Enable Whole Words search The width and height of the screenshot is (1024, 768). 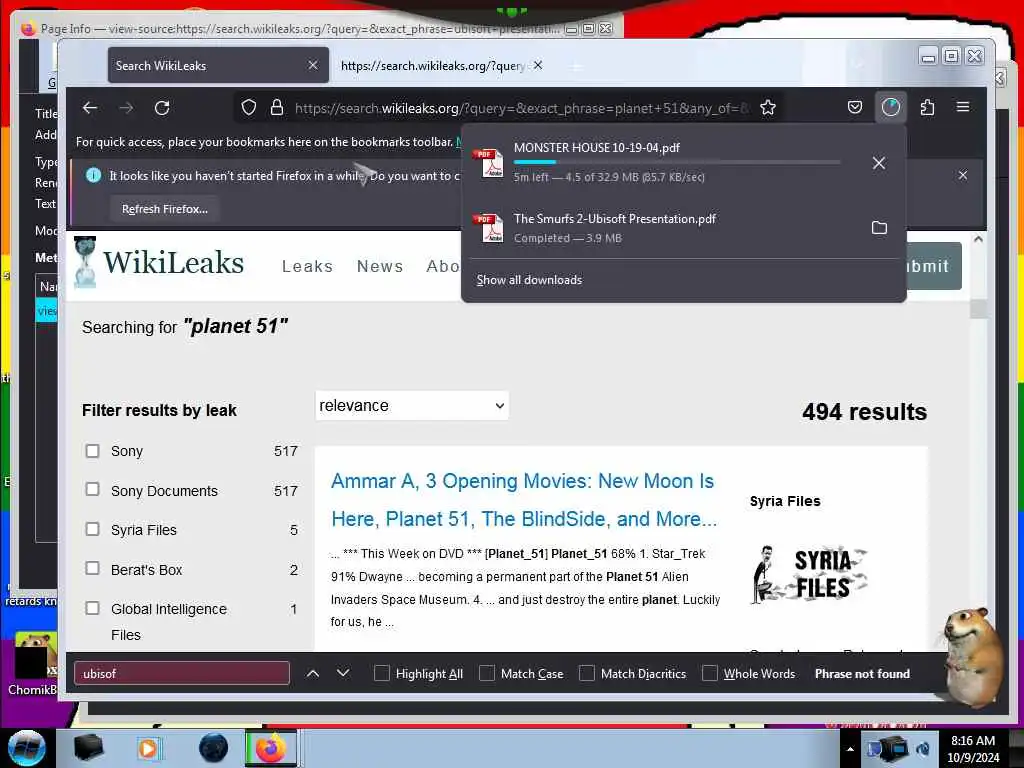click(709, 673)
